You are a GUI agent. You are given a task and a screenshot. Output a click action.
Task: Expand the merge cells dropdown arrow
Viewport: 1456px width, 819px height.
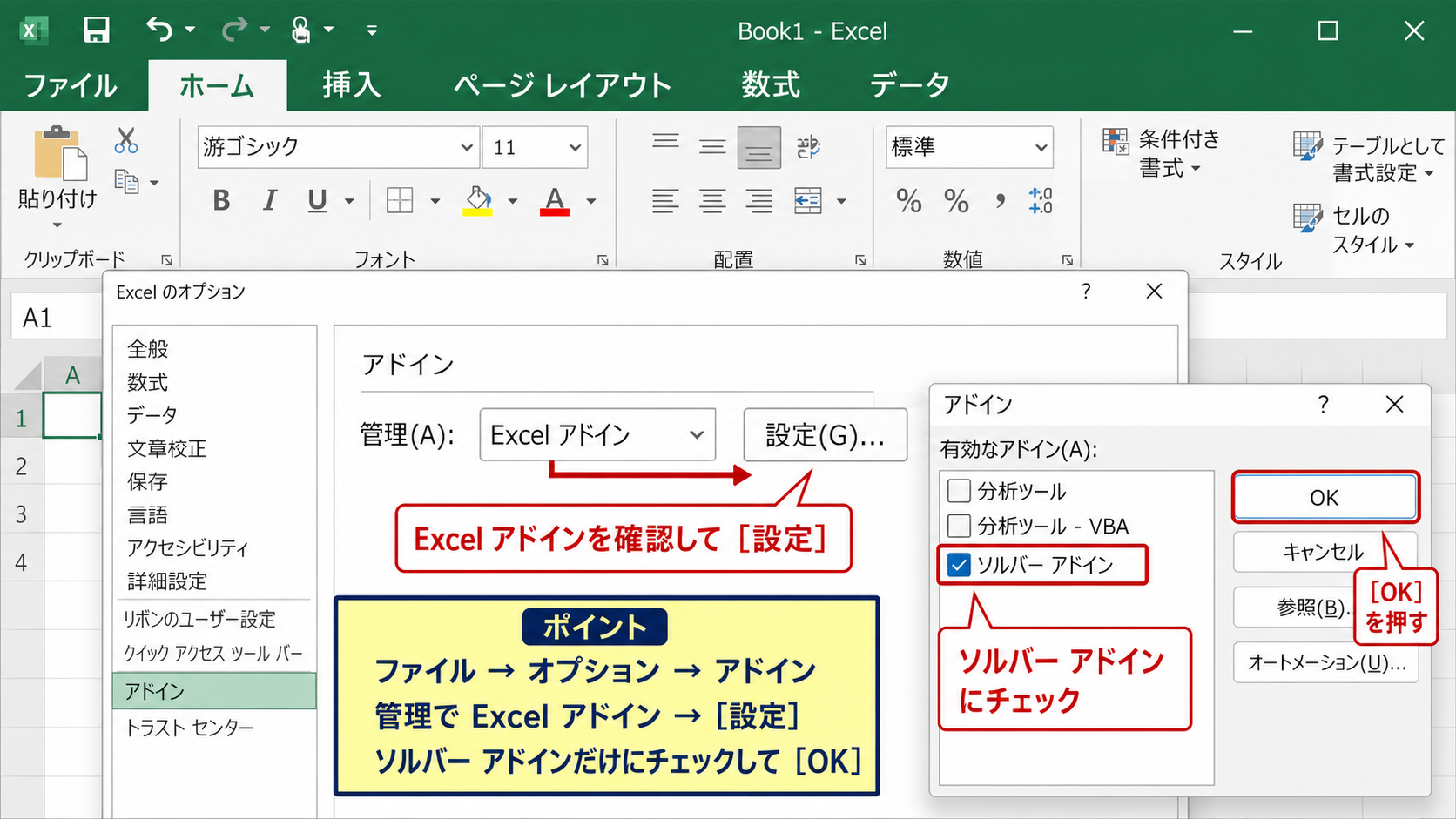pyautogui.click(x=841, y=201)
